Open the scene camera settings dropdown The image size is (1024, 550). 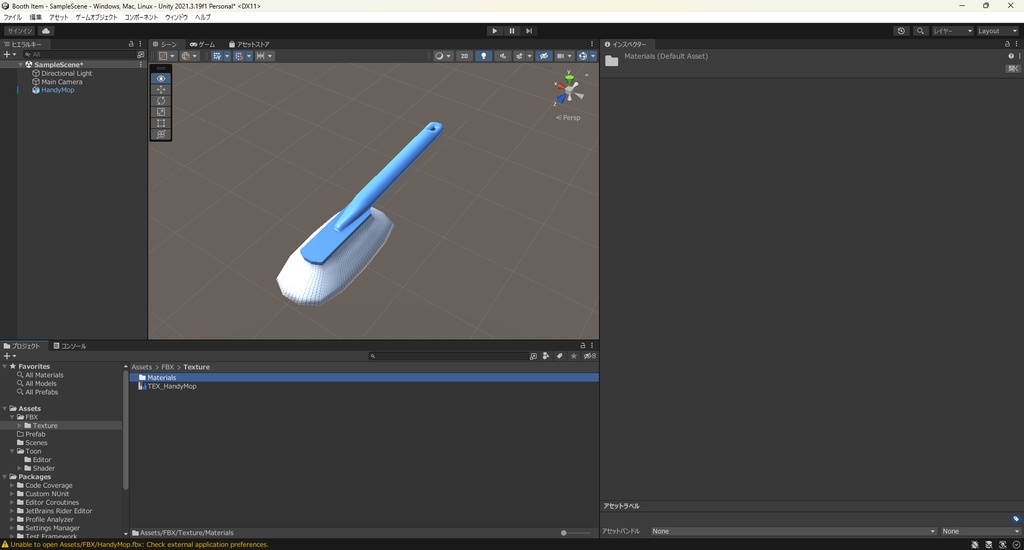coord(564,56)
